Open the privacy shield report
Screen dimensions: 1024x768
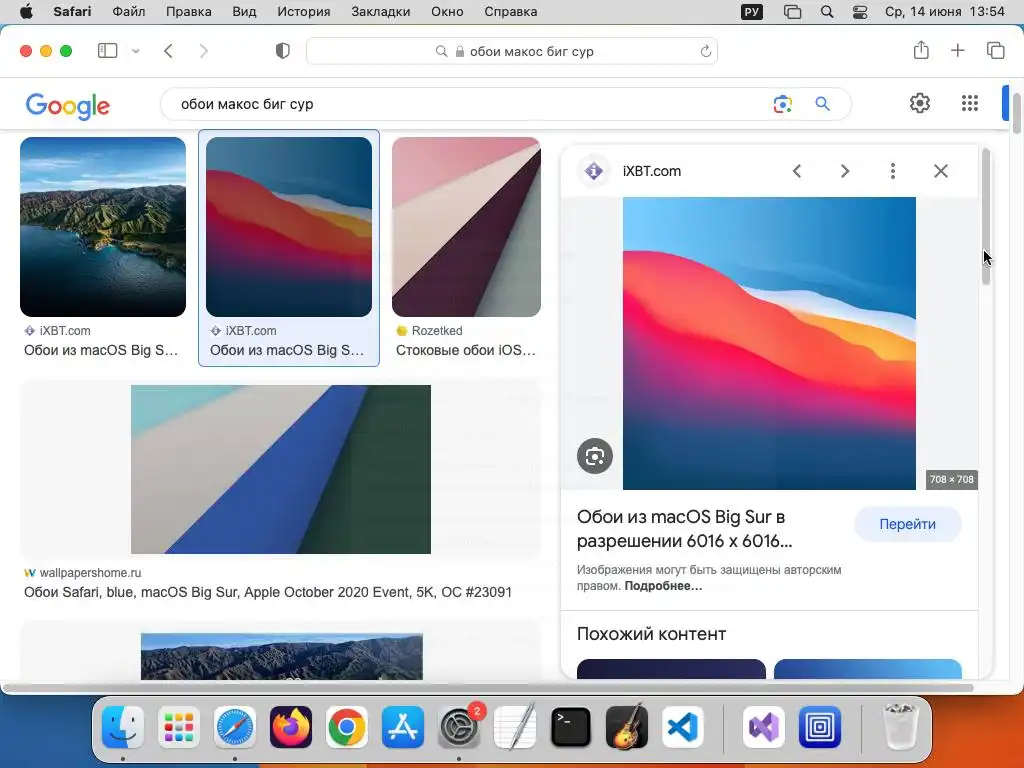[x=283, y=51]
